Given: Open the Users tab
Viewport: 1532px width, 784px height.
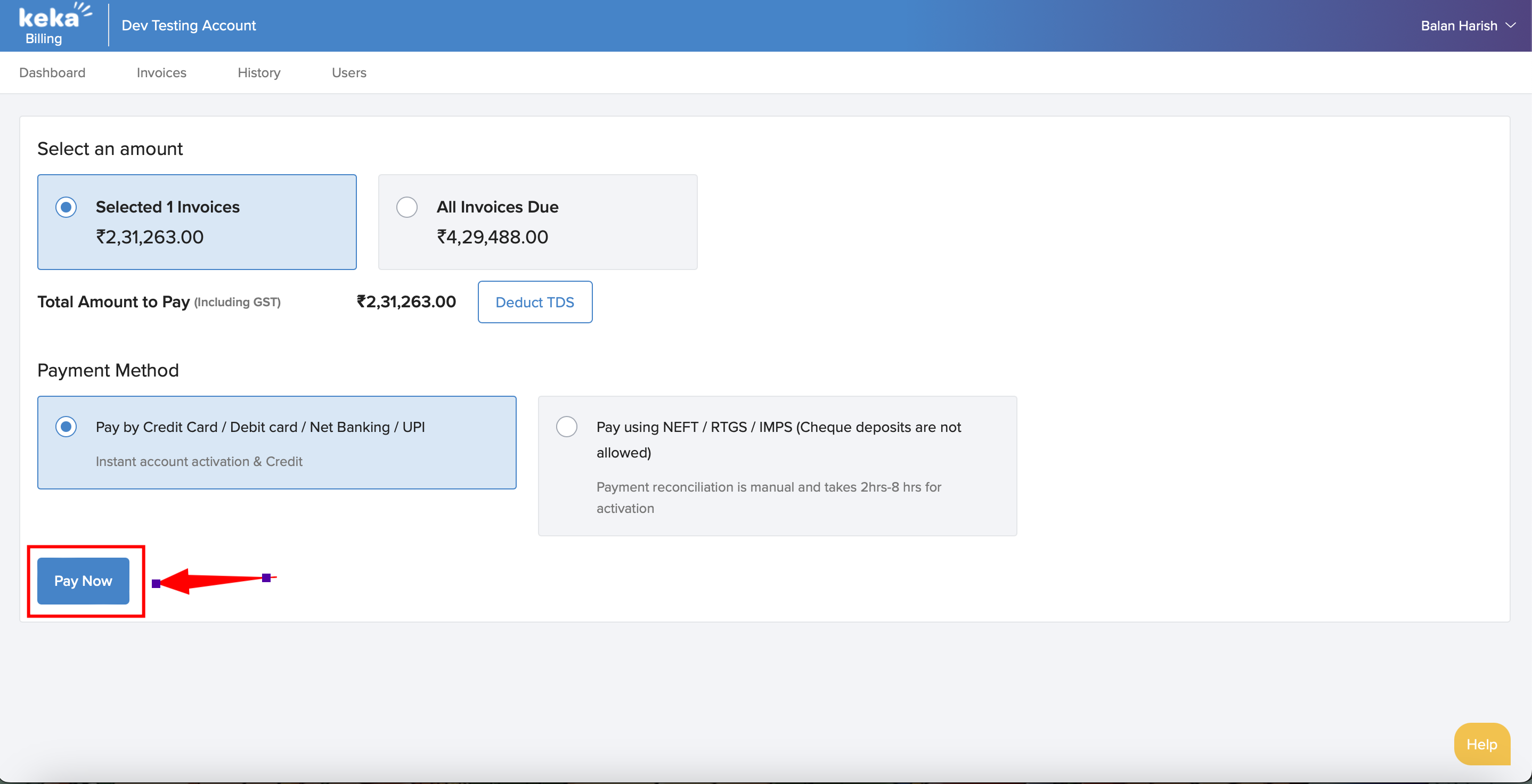Looking at the screenshot, I should [348, 72].
